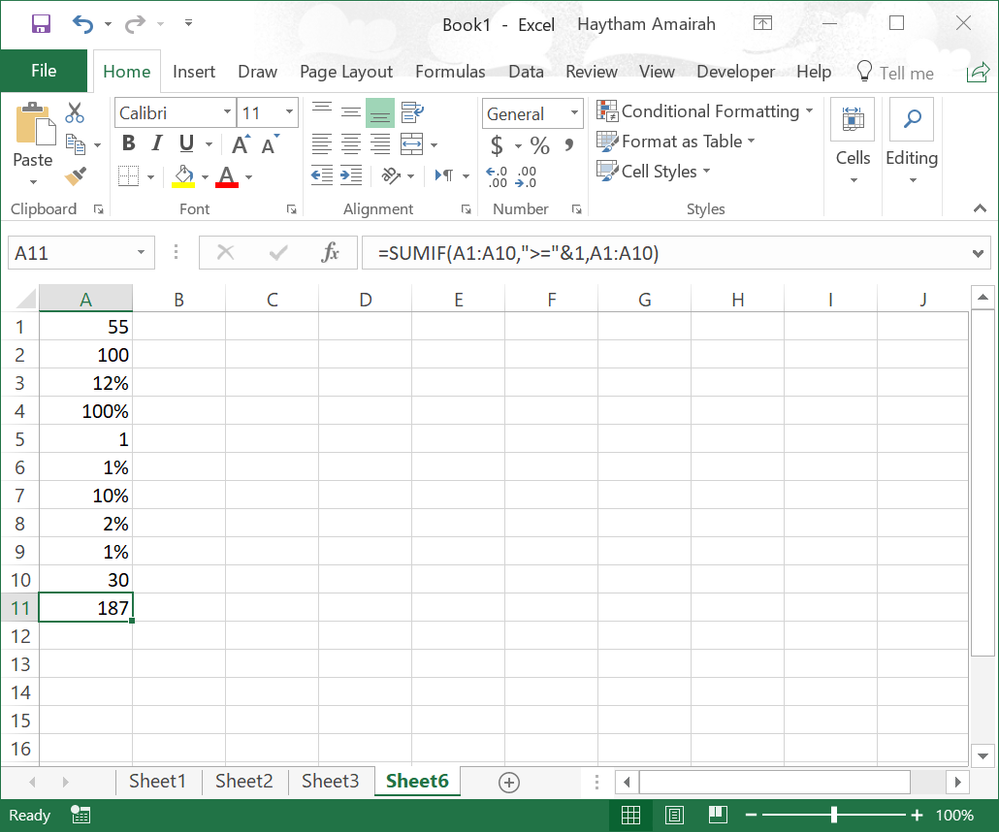Apply Percent Style

540,145
